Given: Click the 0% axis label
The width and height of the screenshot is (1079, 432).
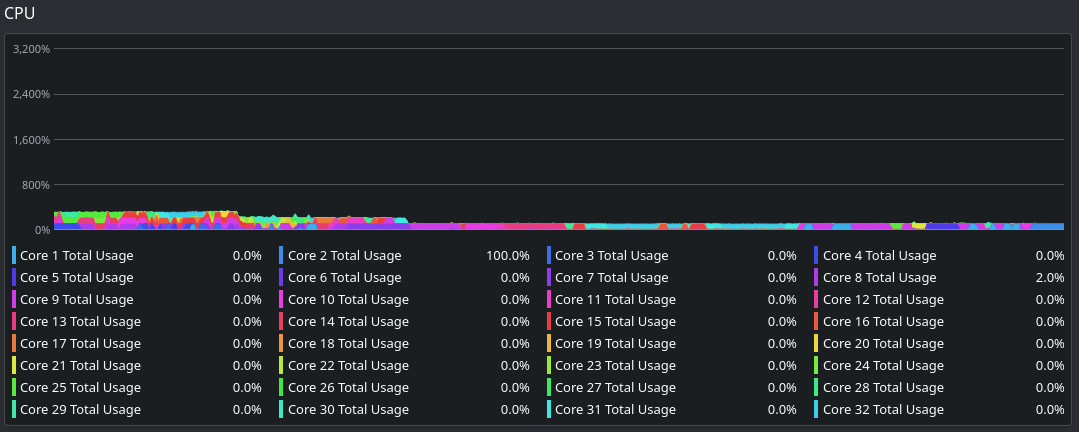Looking at the screenshot, I should point(43,230).
